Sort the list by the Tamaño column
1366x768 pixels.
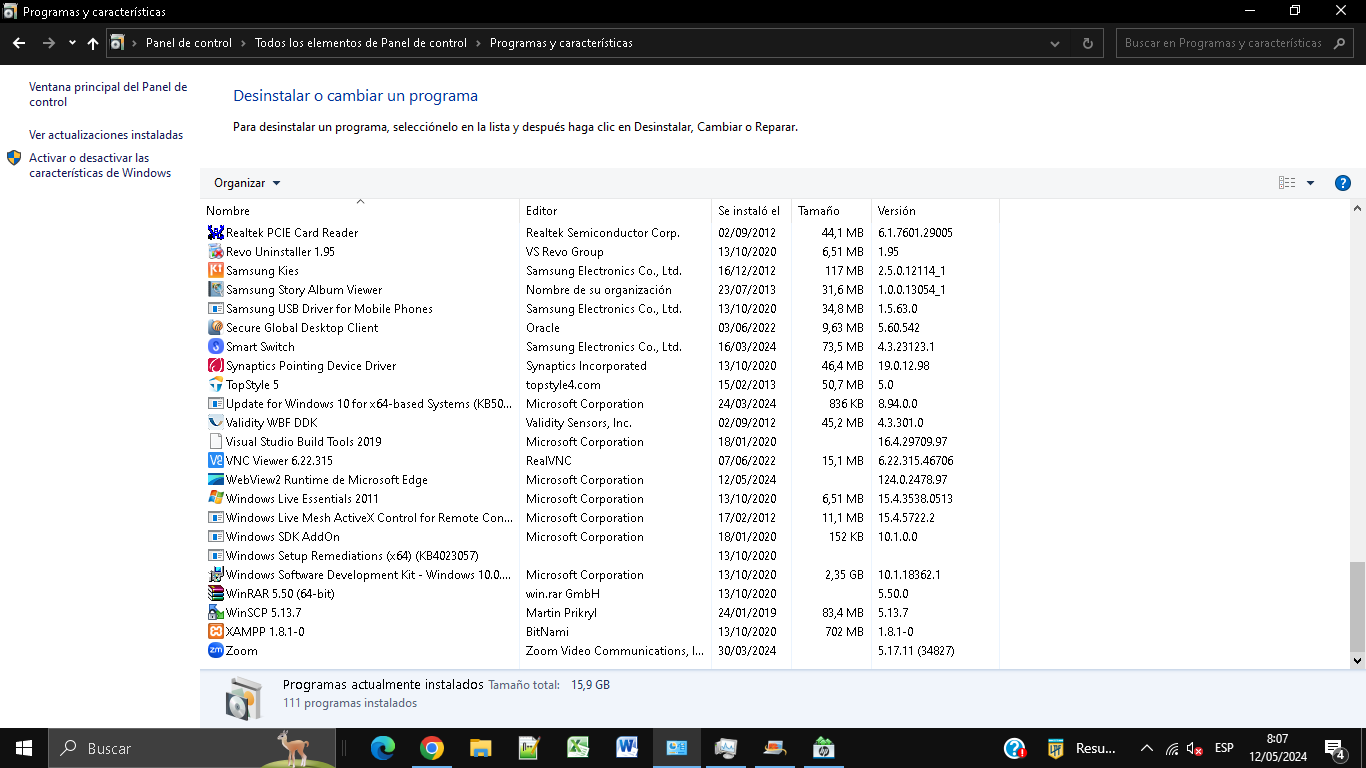tap(831, 211)
